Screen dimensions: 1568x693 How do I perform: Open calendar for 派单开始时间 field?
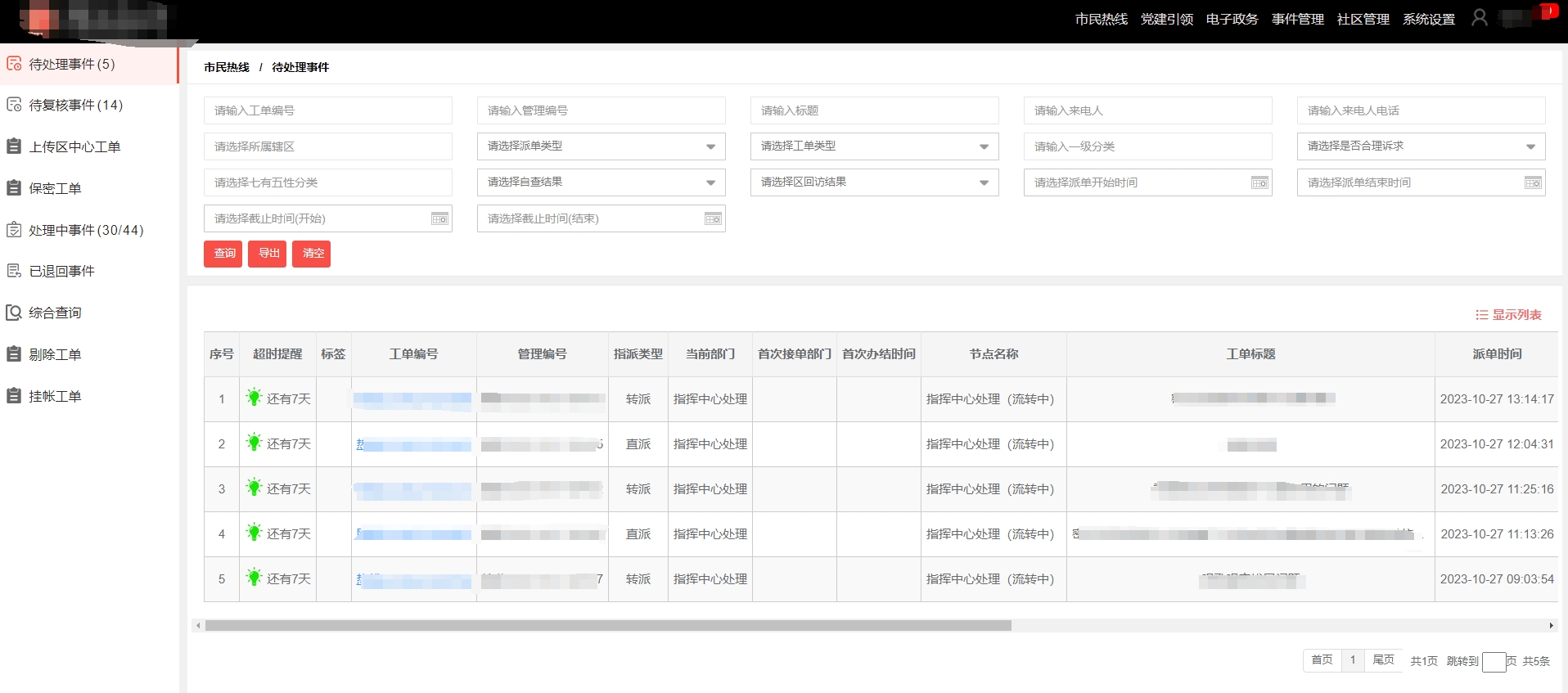tap(1259, 183)
